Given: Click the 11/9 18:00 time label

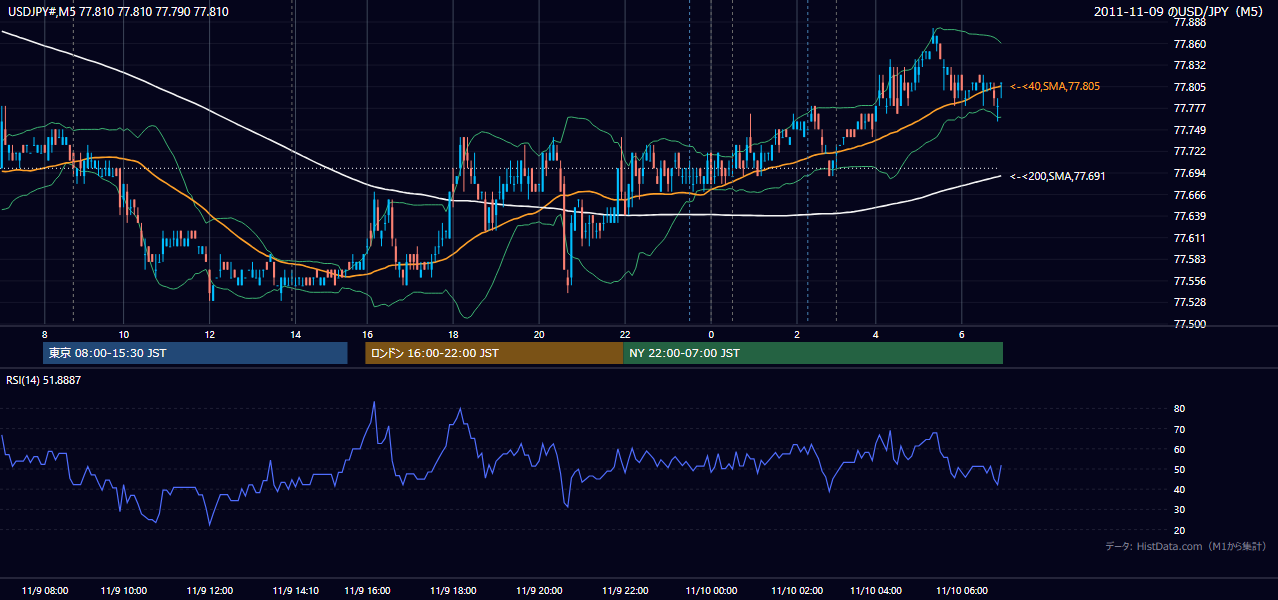Looking at the screenshot, I should tap(452, 590).
